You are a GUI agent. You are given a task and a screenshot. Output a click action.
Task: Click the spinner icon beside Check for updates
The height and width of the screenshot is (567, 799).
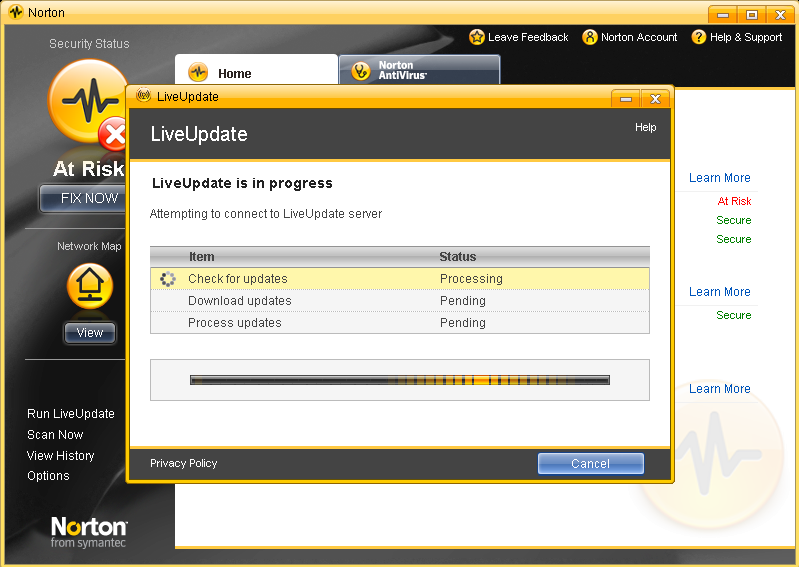click(168, 279)
